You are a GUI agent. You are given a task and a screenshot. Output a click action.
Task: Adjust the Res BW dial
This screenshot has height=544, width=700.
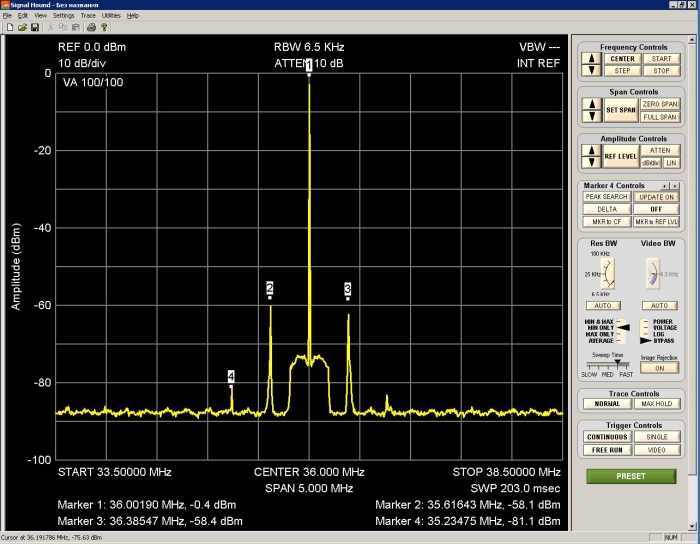(x=608, y=274)
